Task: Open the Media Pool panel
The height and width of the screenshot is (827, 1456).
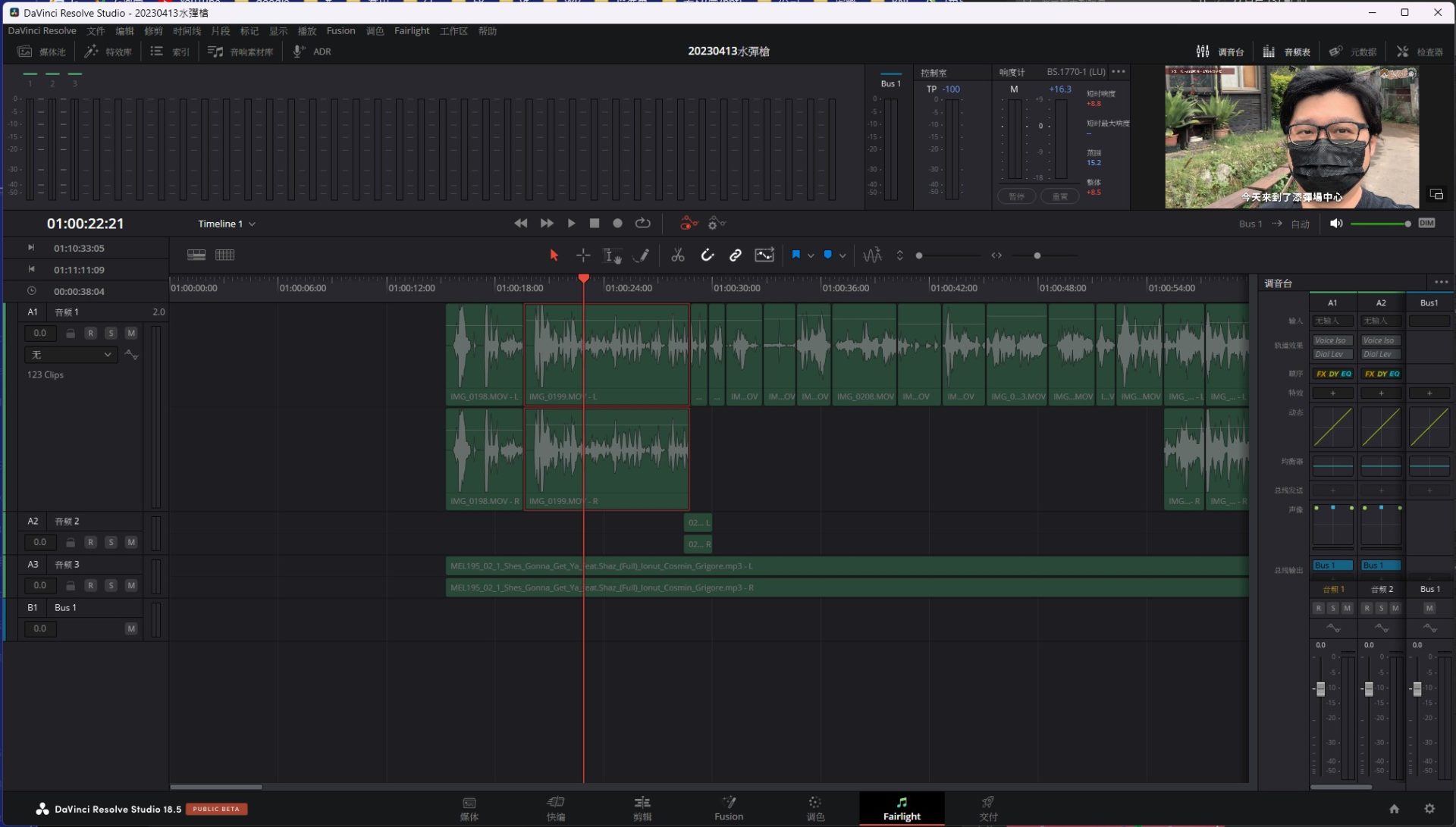Action: [42, 52]
